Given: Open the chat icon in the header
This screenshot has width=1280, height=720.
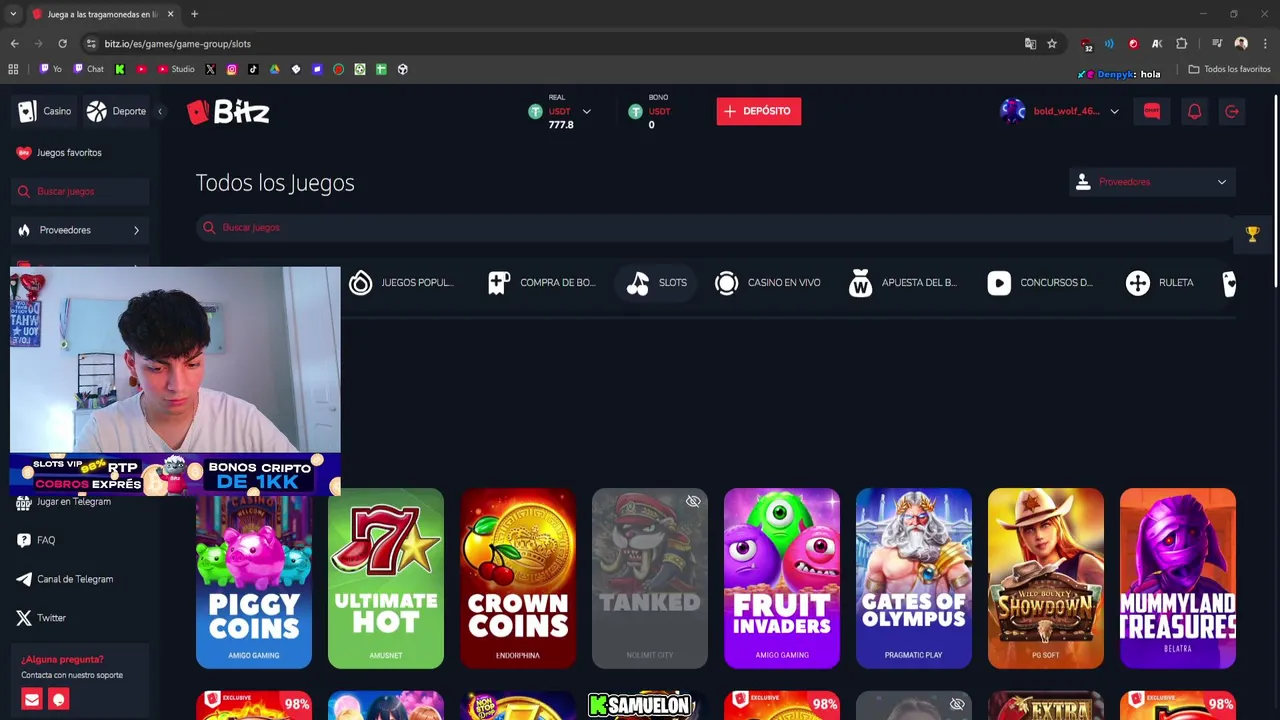Looking at the screenshot, I should [x=1152, y=111].
